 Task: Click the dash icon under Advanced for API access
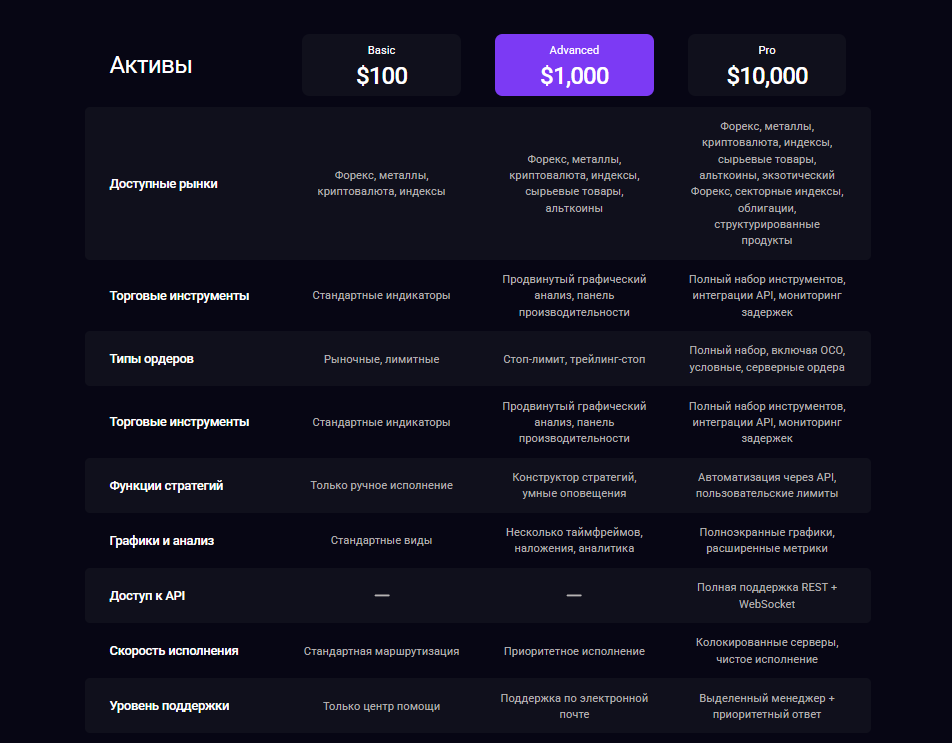point(574,596)
